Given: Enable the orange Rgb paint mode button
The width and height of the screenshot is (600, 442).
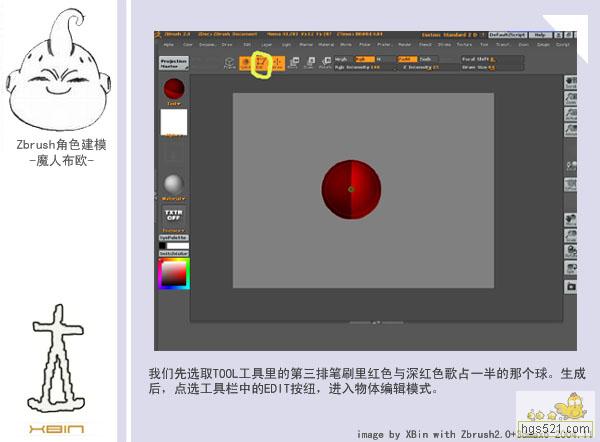Looking at the screenshot, I should click(364, 59).
